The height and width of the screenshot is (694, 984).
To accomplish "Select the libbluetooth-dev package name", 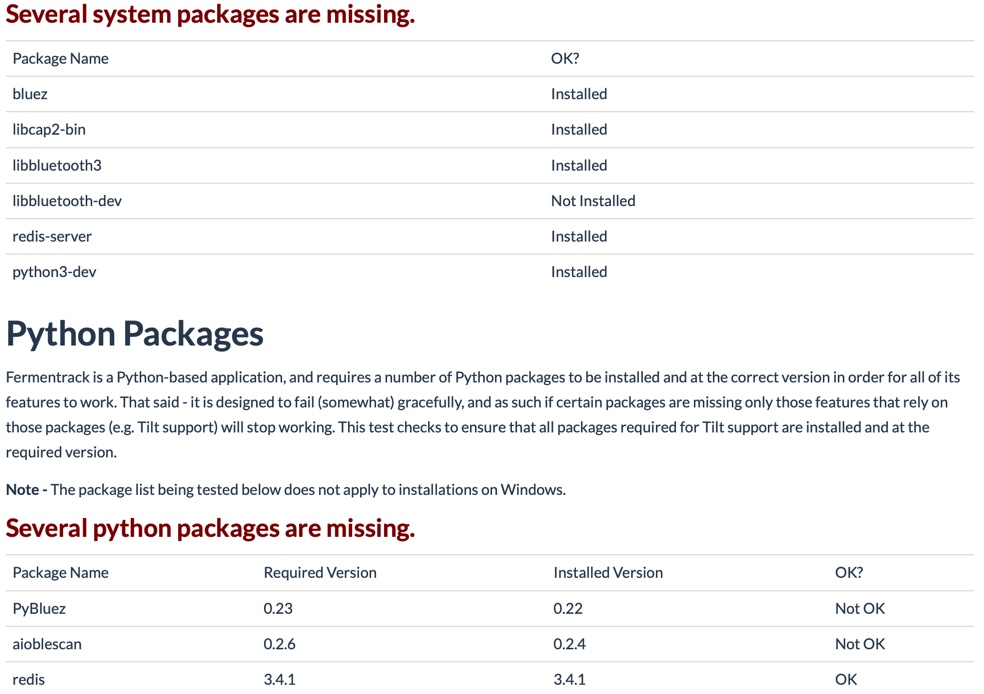I will point(67,201).
